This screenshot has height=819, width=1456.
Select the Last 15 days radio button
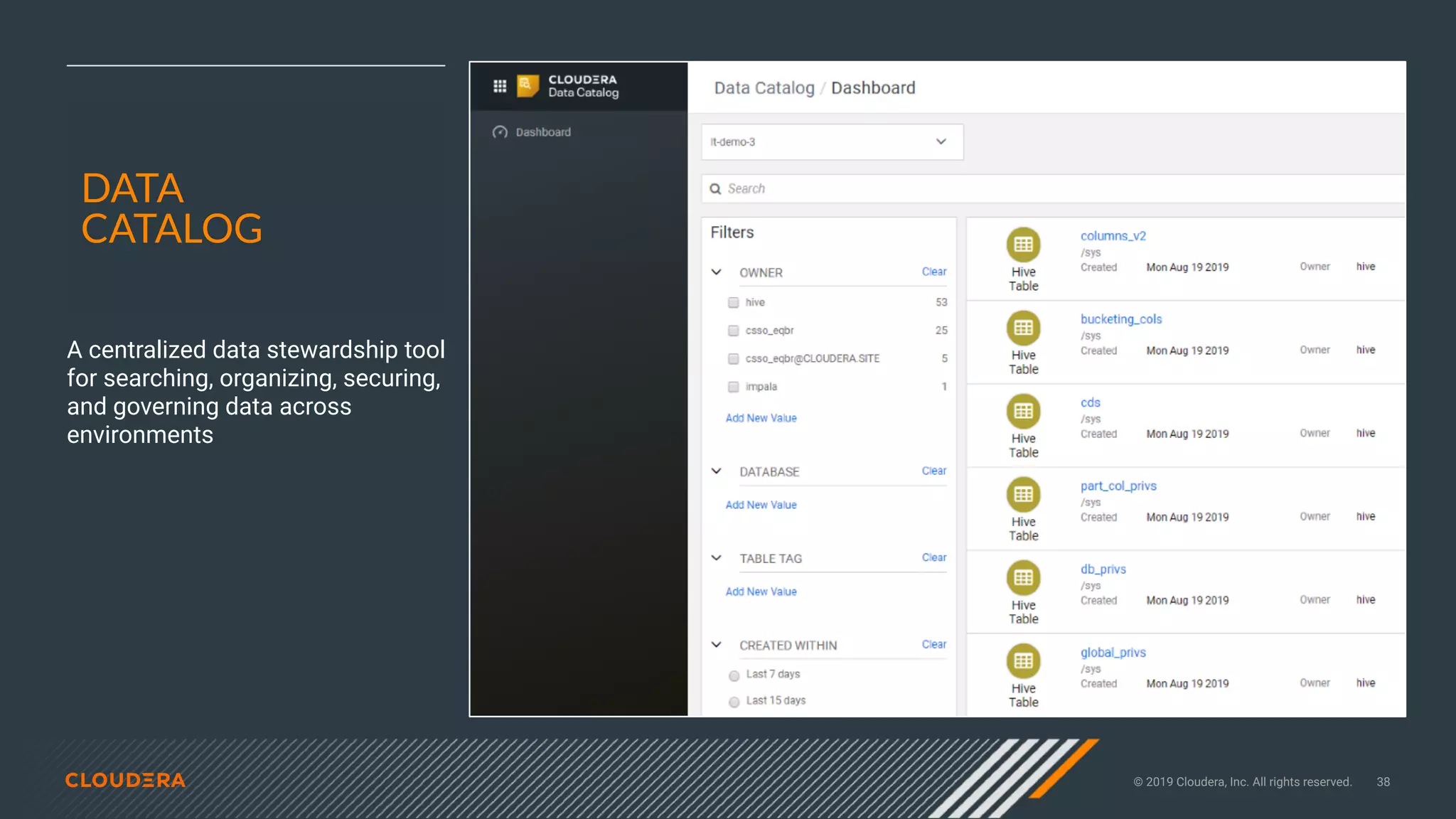tap(734, 702)
